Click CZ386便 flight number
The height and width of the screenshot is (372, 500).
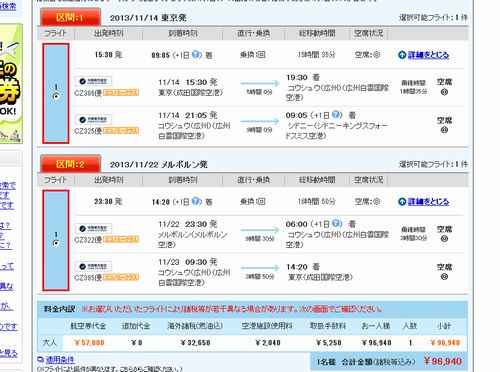pyautogui.click(x=88, y=93)
